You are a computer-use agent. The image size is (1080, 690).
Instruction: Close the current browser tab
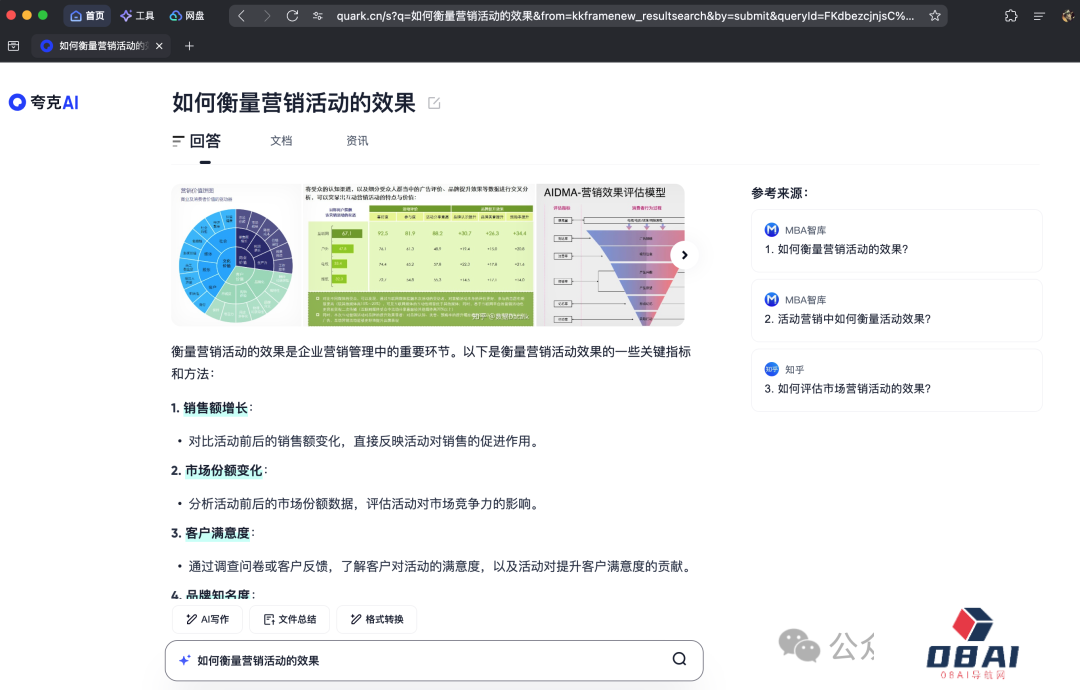pyautogui.click(x=160, y=46)
